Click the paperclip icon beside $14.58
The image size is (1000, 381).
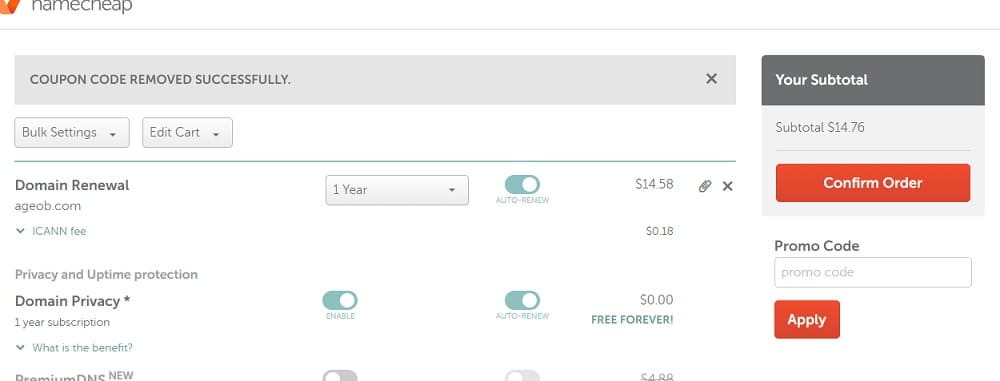tap(705, 186)
